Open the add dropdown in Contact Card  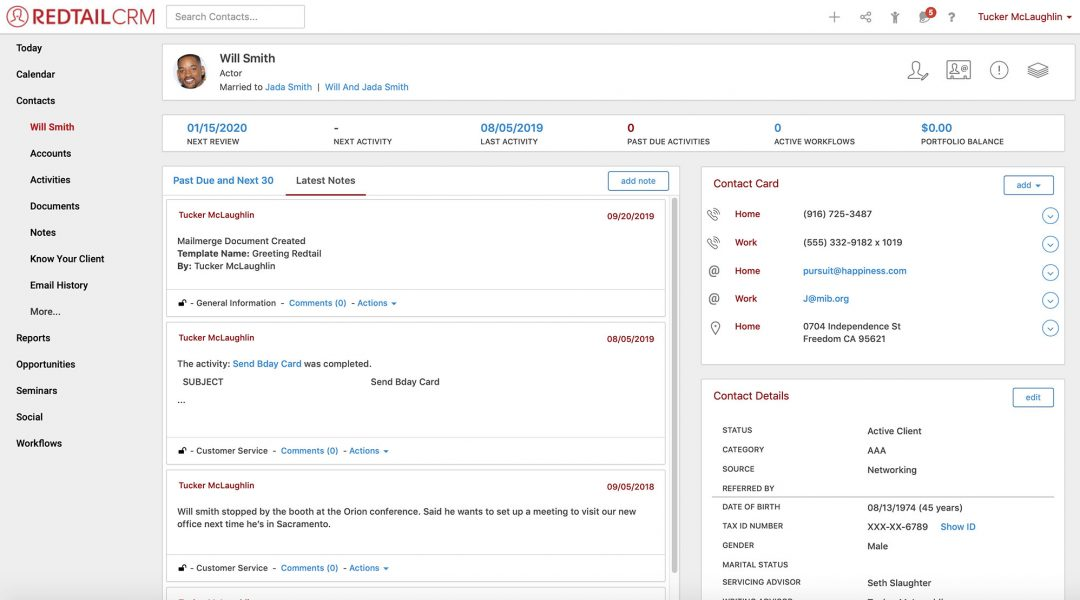pos(1028,185)
